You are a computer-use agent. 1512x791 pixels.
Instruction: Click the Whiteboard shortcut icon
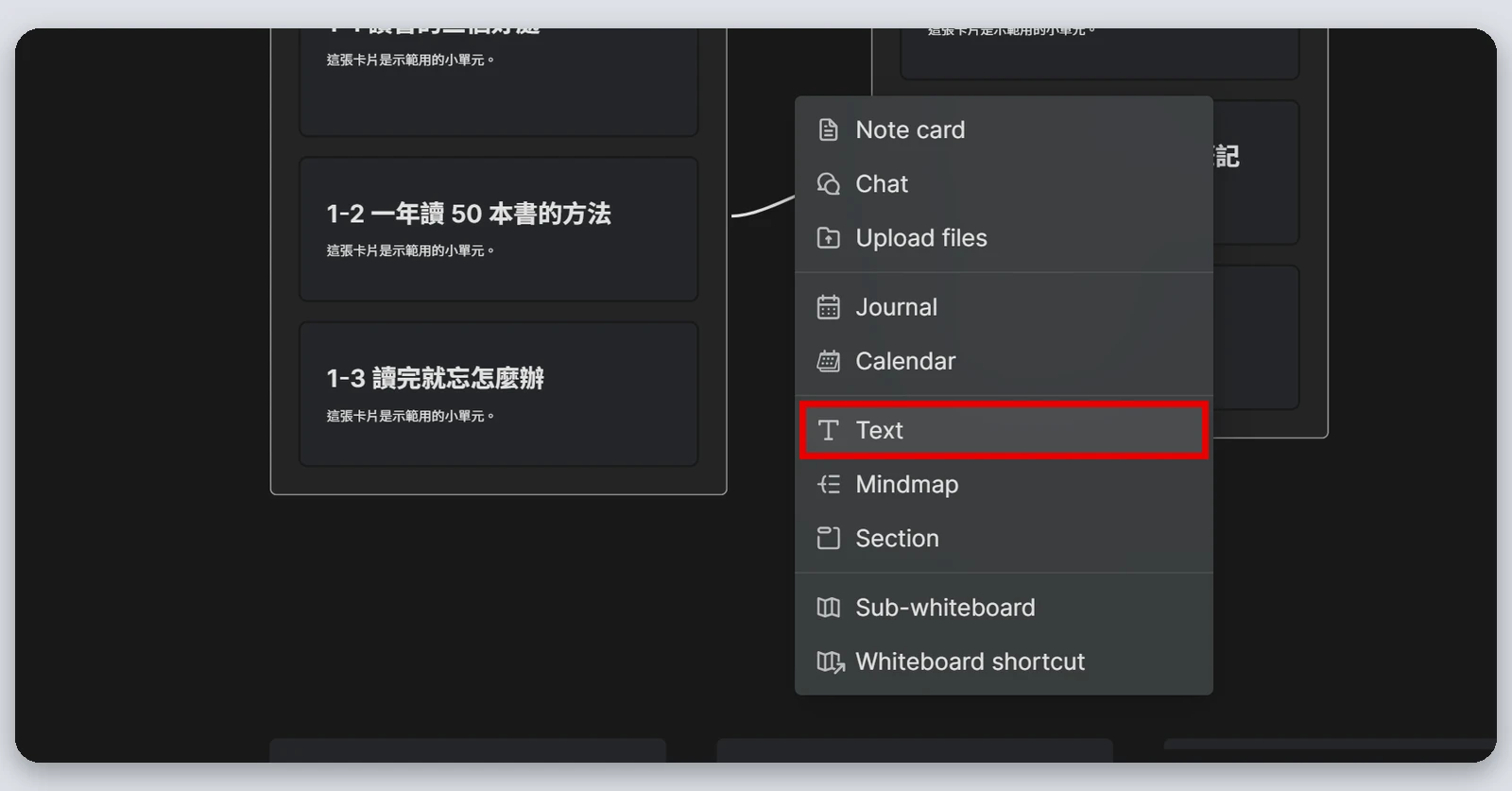(830, 662)
